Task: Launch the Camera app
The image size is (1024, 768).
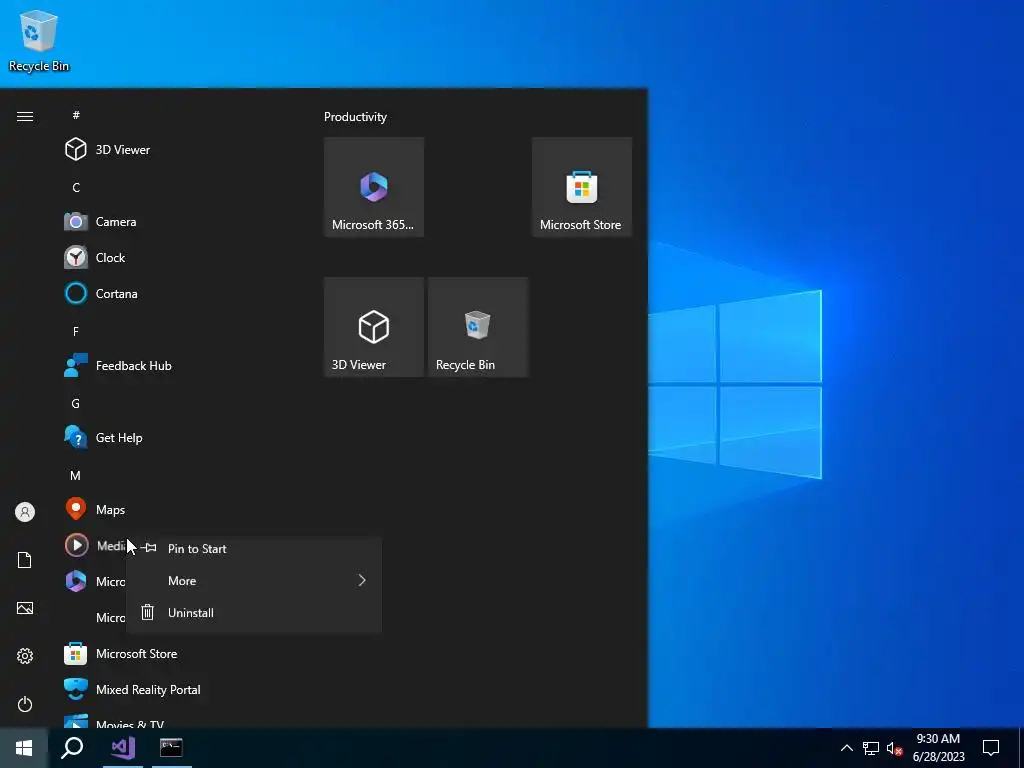Action: point(101,221)
